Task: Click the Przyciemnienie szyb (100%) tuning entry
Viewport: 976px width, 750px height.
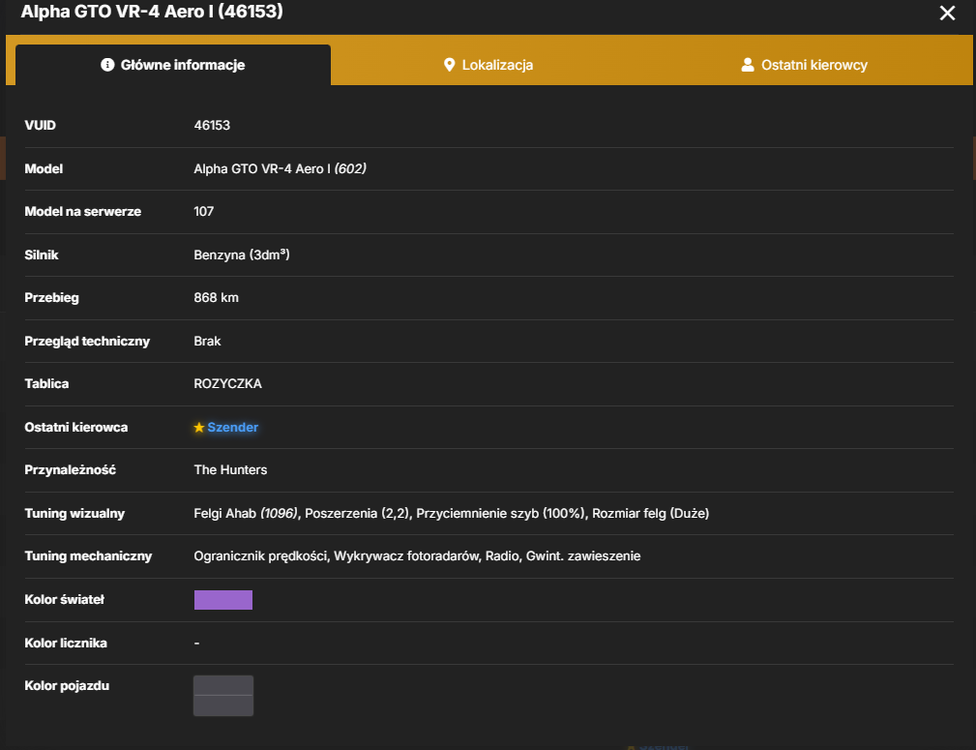Action: pyautogui.click(x=501, y=513)
